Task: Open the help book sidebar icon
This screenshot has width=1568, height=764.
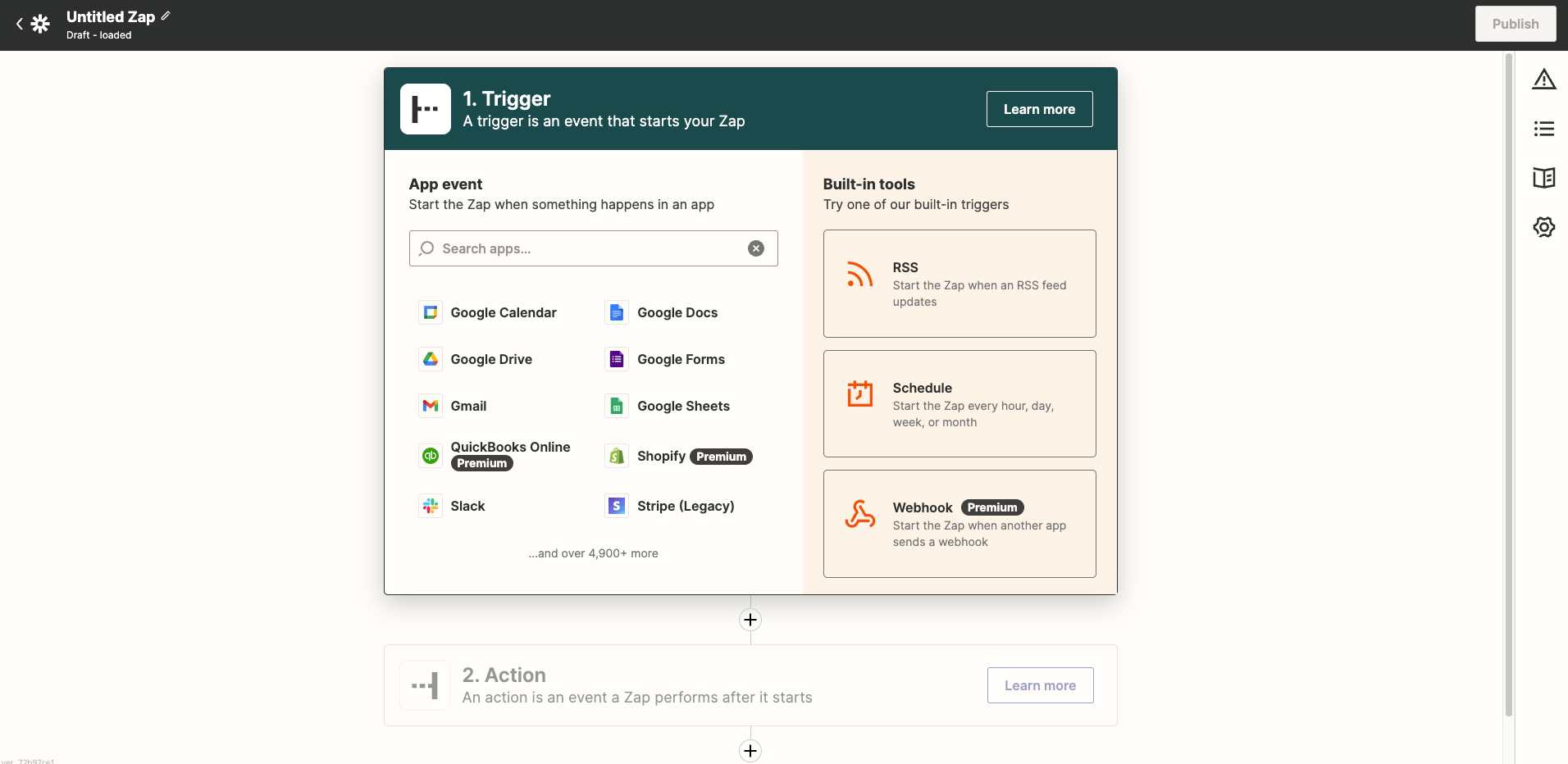Action: [1544, 178]
